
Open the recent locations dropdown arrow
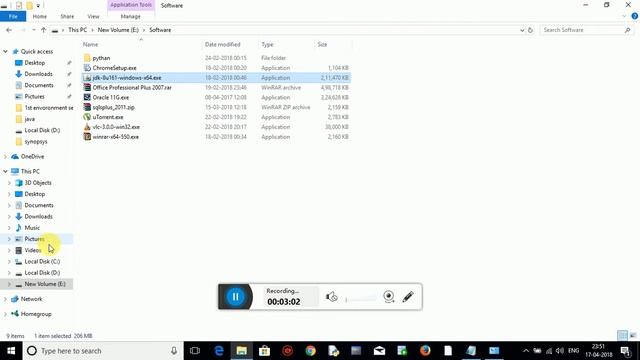34,30
